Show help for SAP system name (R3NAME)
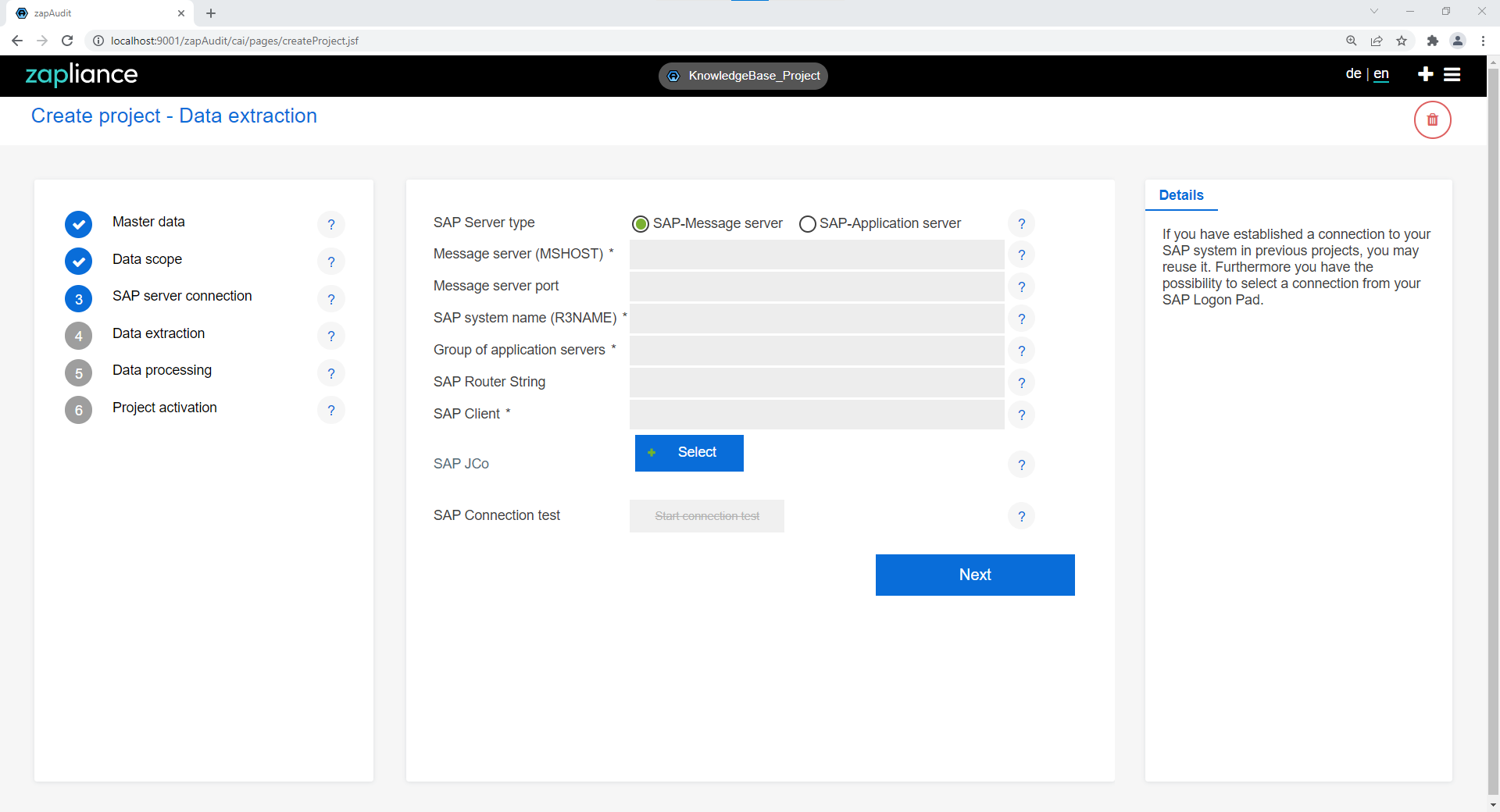 point(1021,319)
